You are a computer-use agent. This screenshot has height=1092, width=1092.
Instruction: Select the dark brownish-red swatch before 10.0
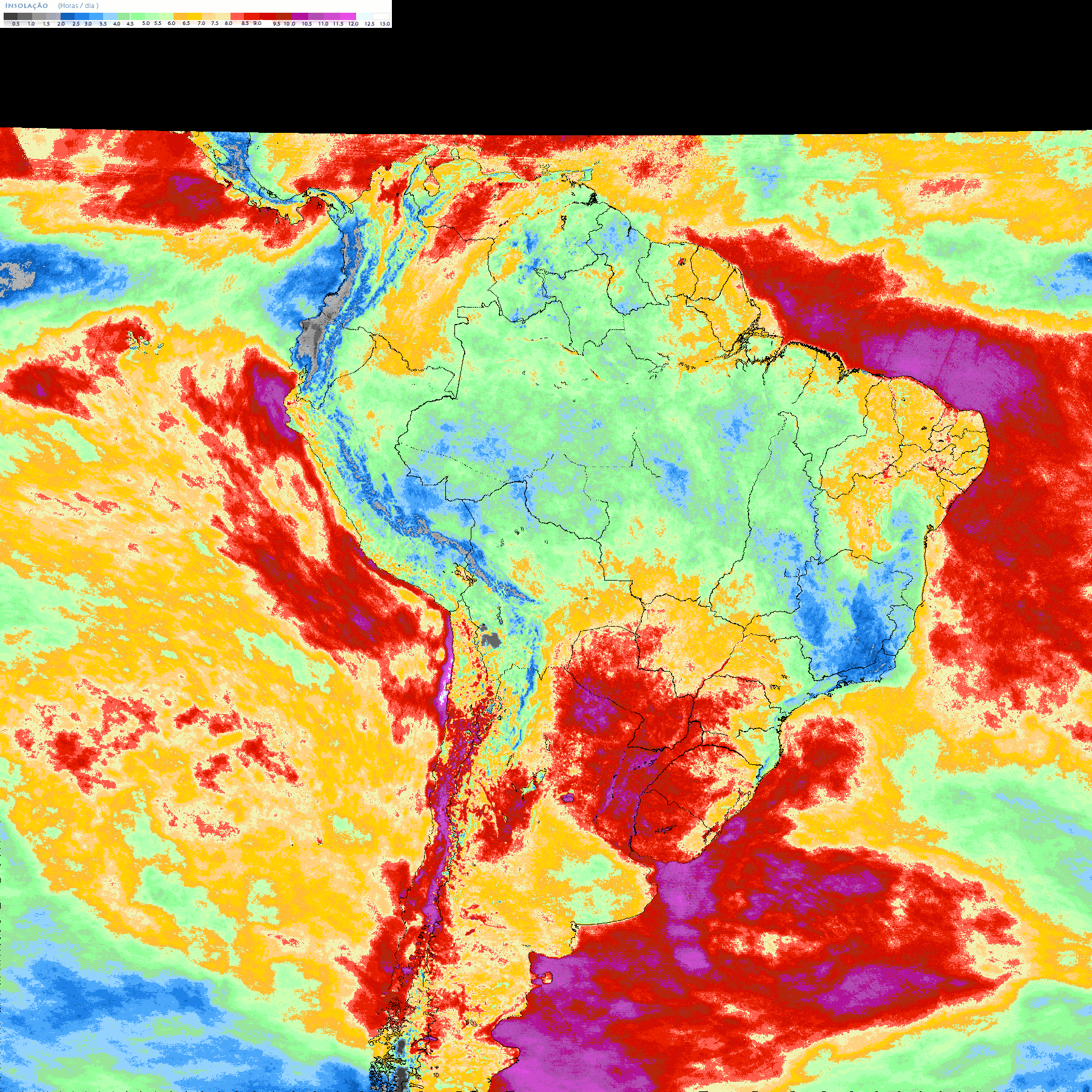284,16
